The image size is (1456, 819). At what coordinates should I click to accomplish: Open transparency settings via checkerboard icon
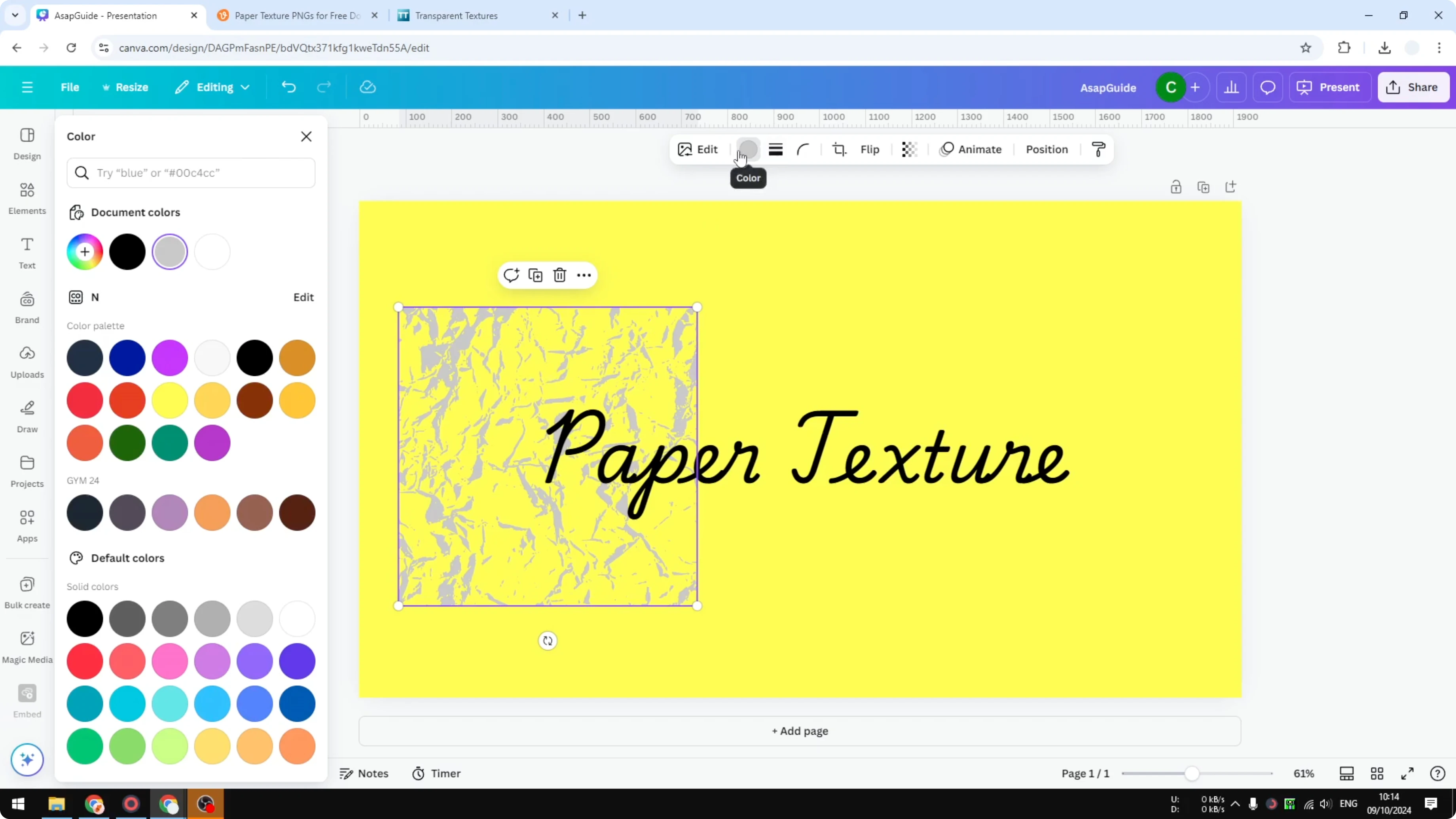coord(908,149)
